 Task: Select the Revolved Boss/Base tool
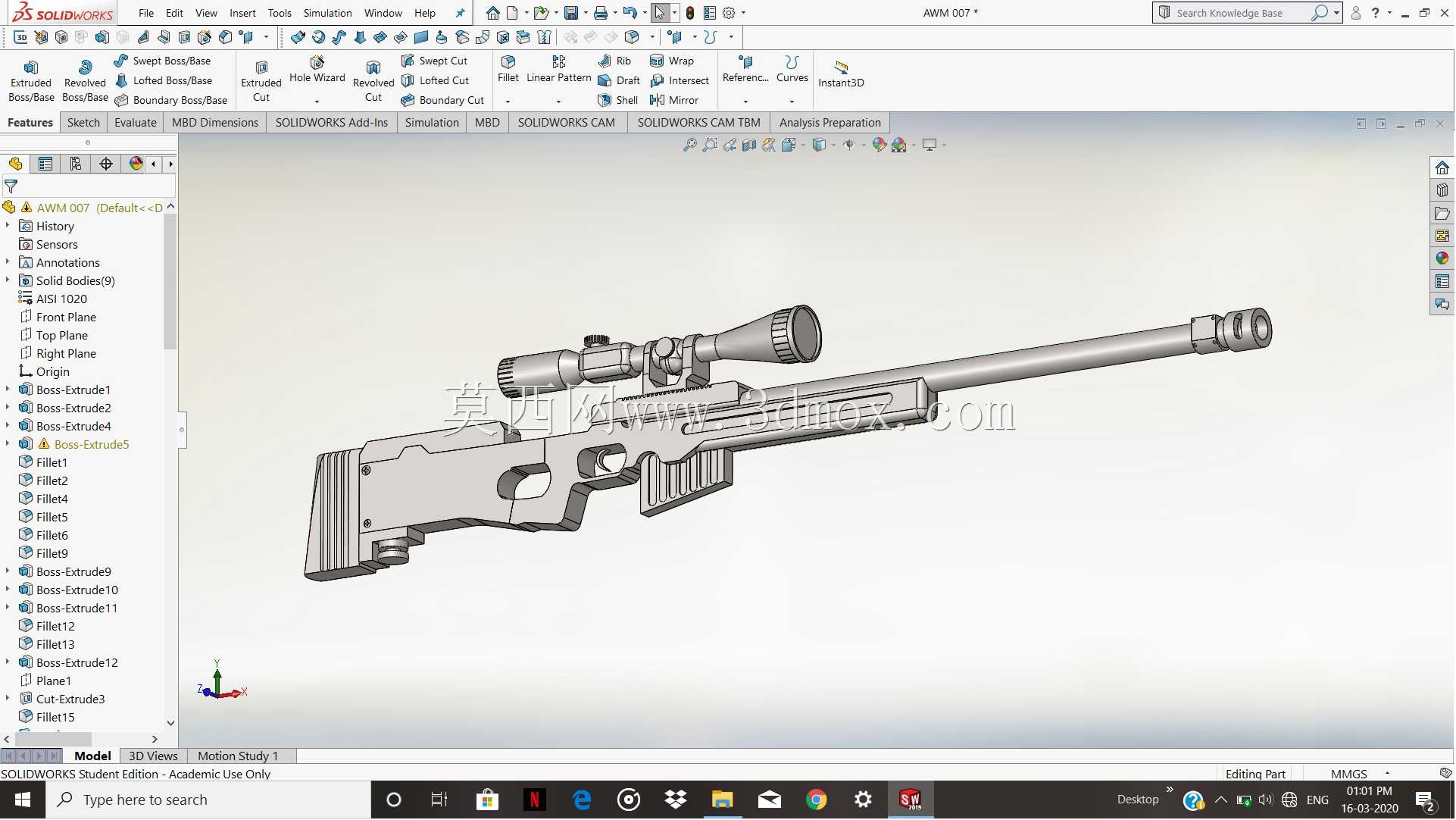[85, 81]
